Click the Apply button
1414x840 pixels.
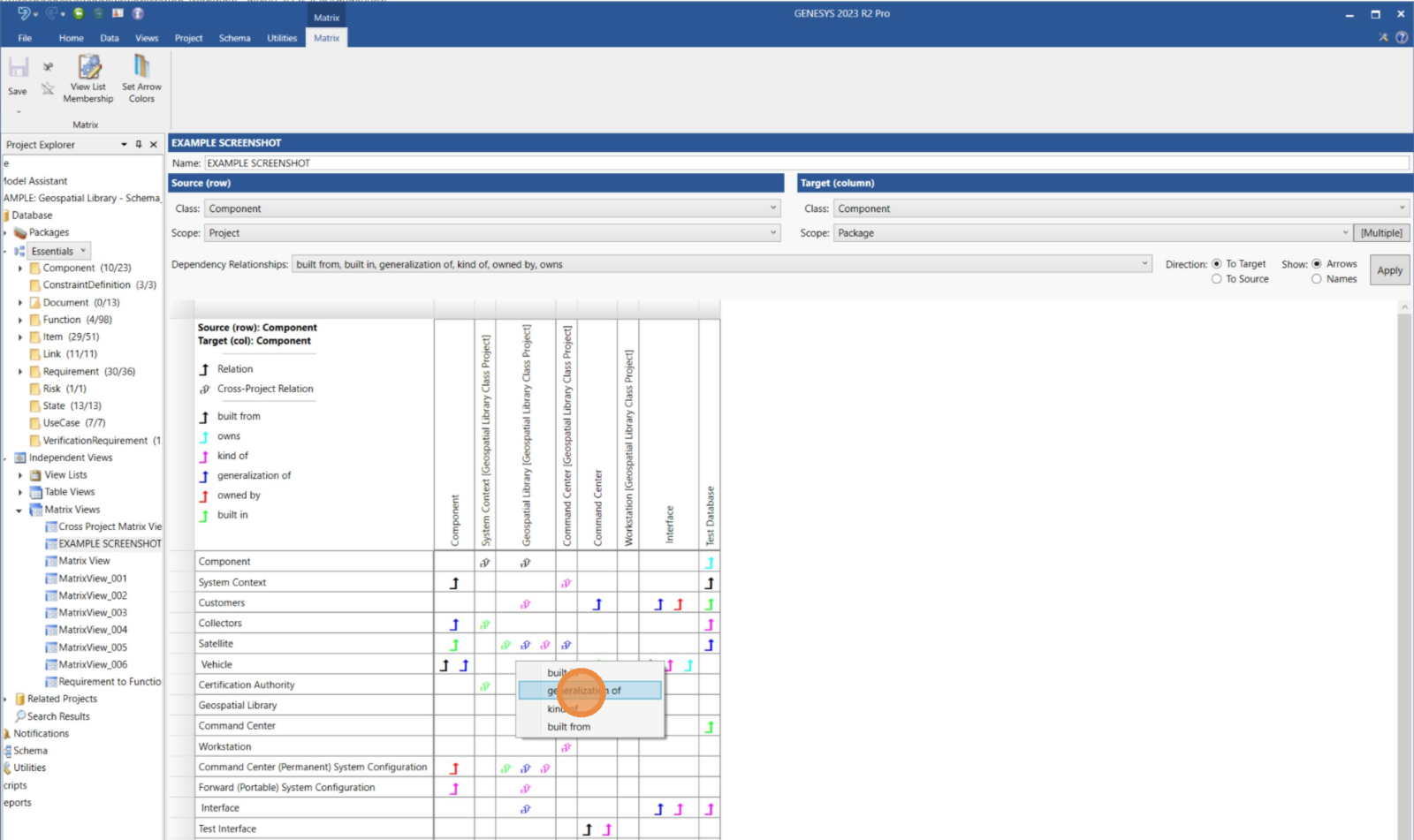pyautogui.click(x=1389, y=270)
